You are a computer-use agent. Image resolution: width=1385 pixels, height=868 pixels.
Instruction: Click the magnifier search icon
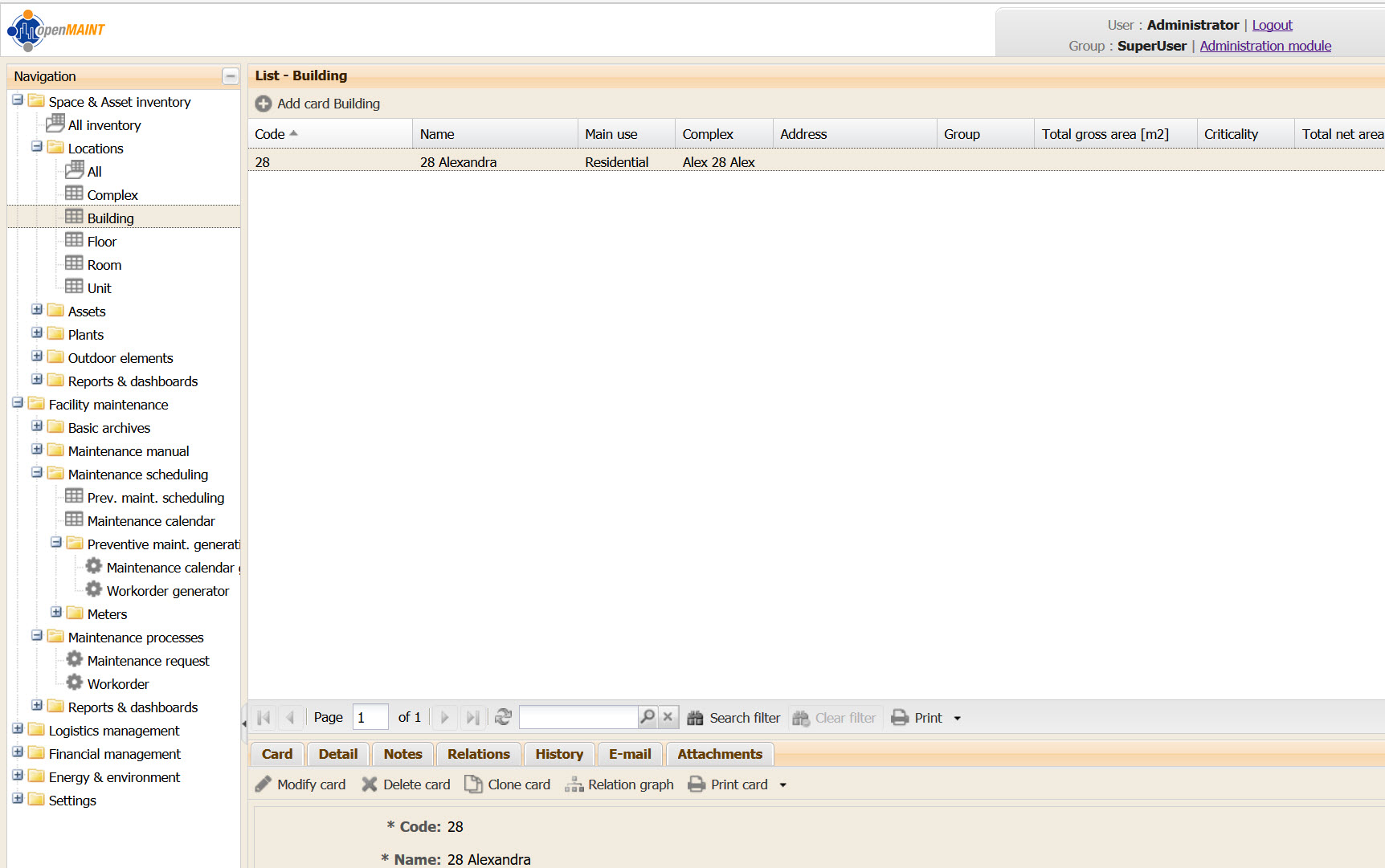pyautogui.click(x=648, y=717)
